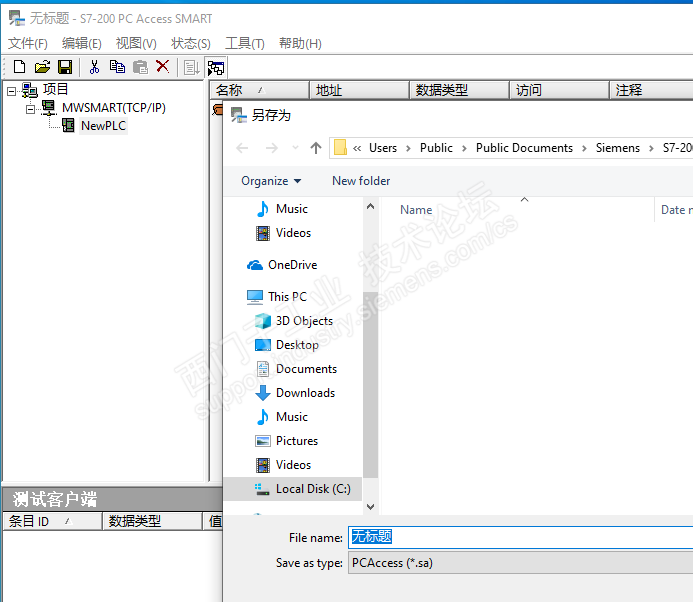
Task: Click the Back arrow in save dialog
Action: [242, 148]
